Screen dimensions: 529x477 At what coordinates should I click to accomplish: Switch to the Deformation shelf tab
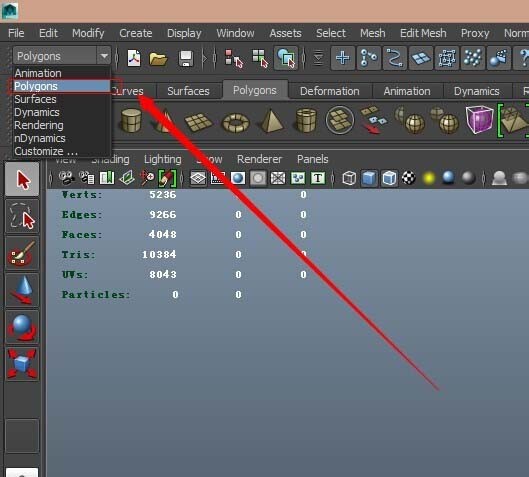(x=330, y=91)
